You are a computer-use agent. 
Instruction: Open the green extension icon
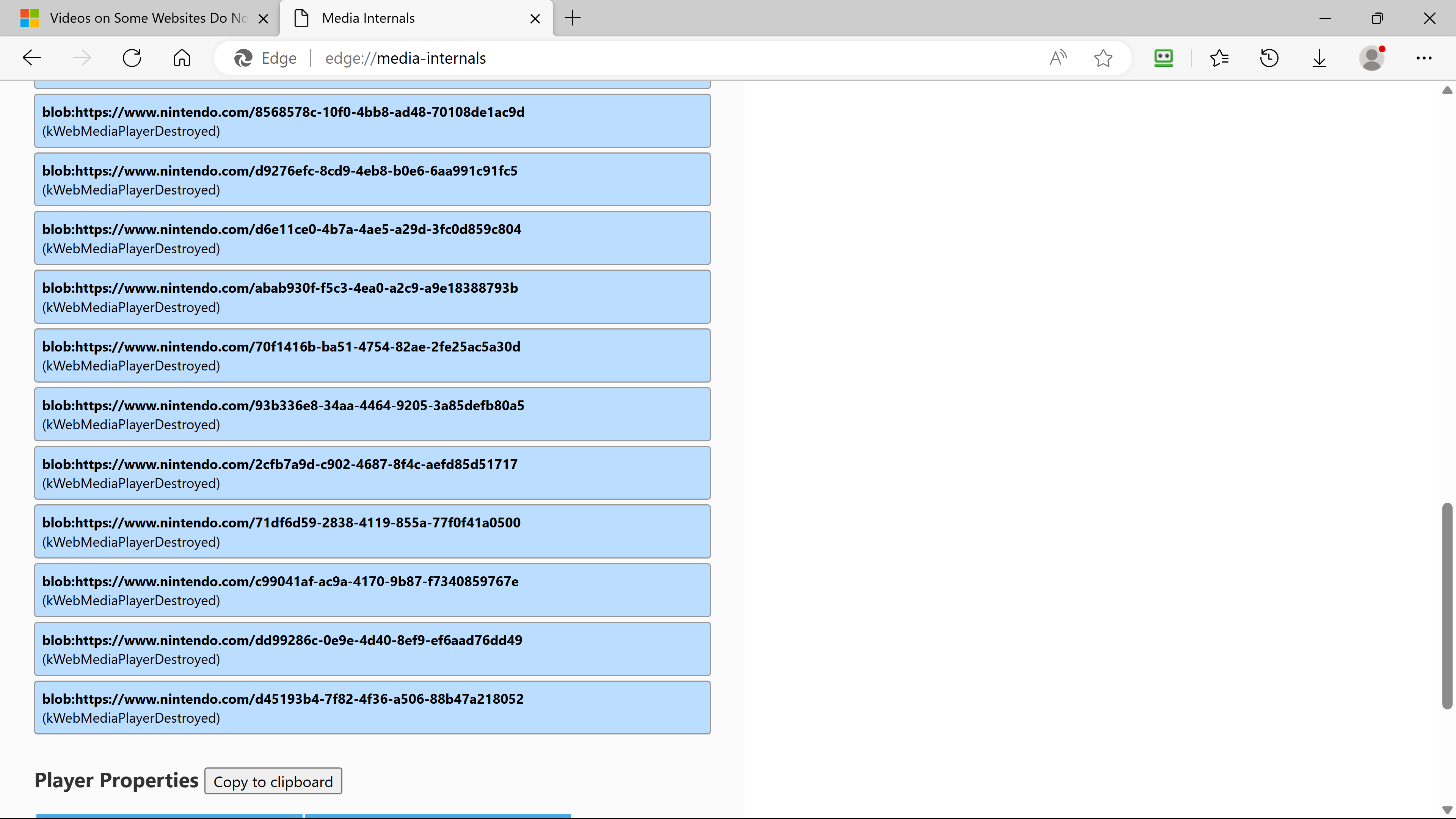1163,58
